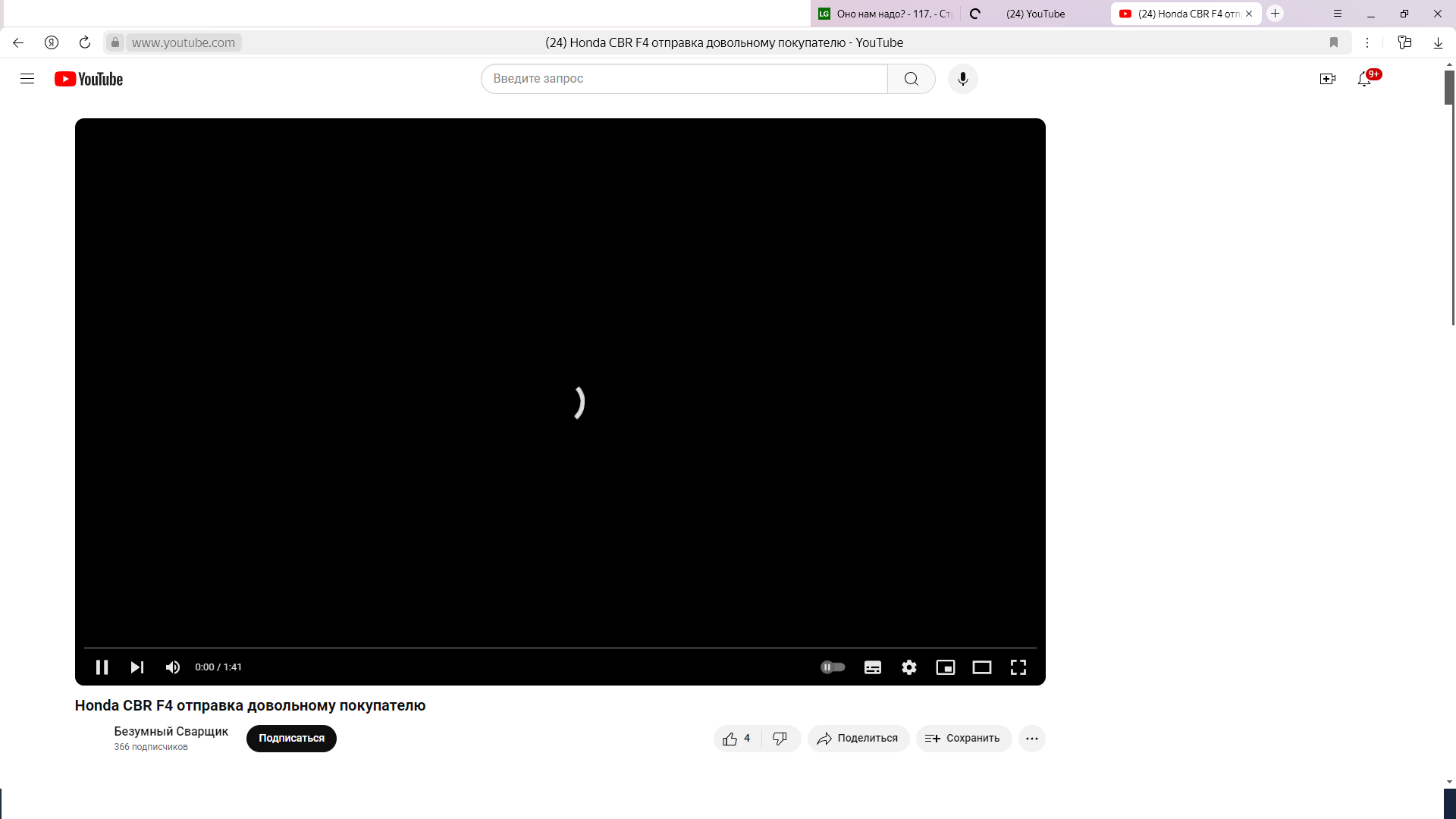1456x819 pixels.
Task: Open miniplayer mode
Action: [946, 667]
